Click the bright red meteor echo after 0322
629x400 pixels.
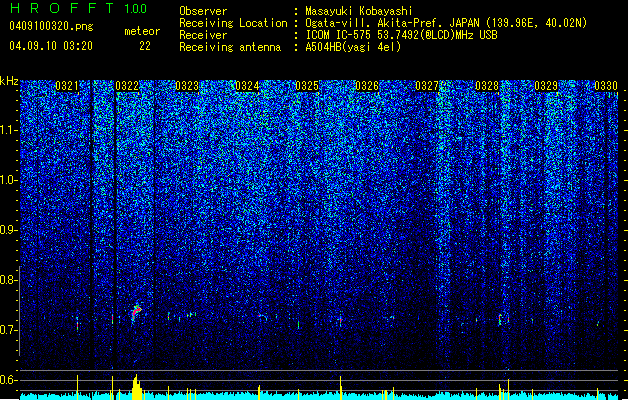(x=136, y=312)
